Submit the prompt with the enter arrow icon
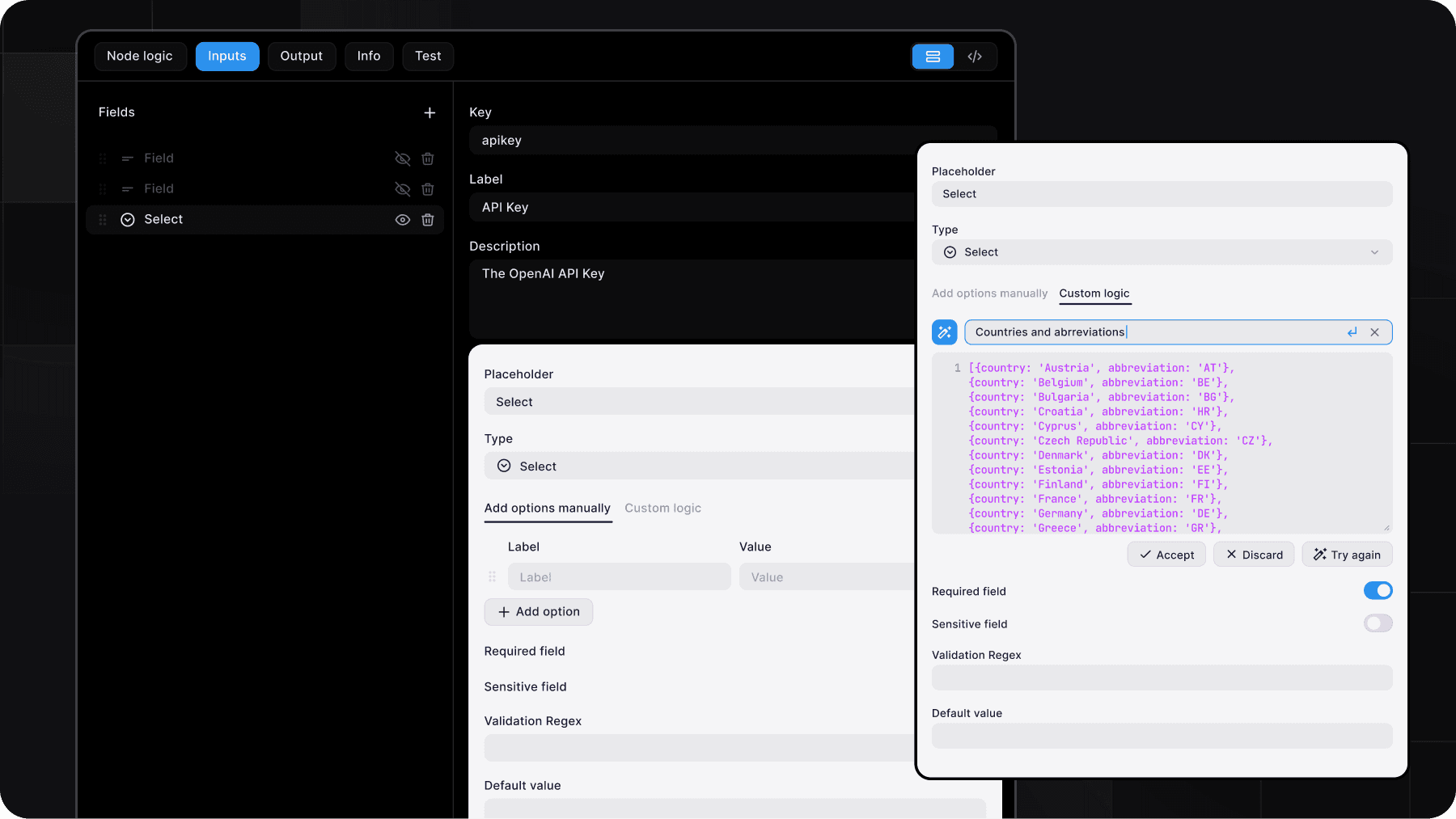 tap(1352, 332)
